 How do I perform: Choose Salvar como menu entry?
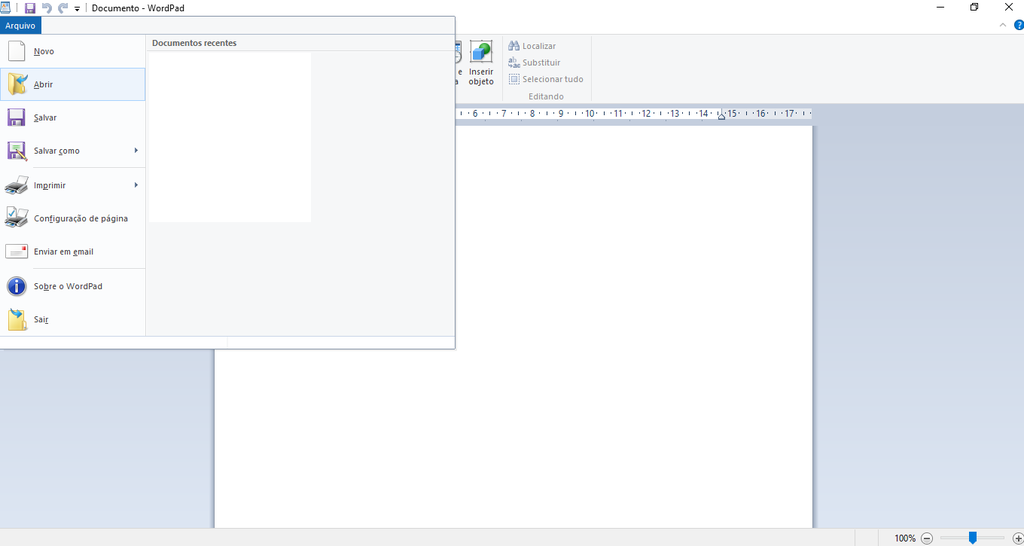click(72, 151)
